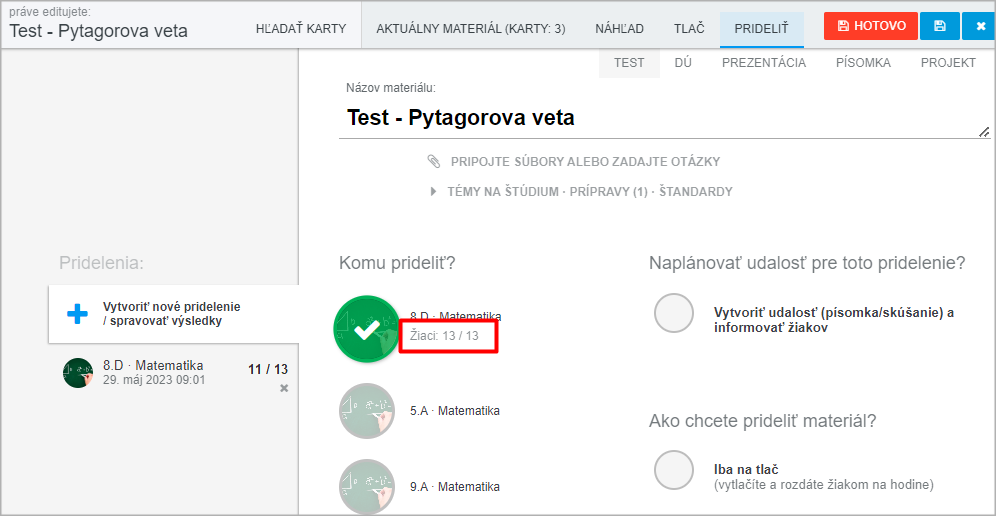Remove the 8.D assignment with small x

coord(284,388)
